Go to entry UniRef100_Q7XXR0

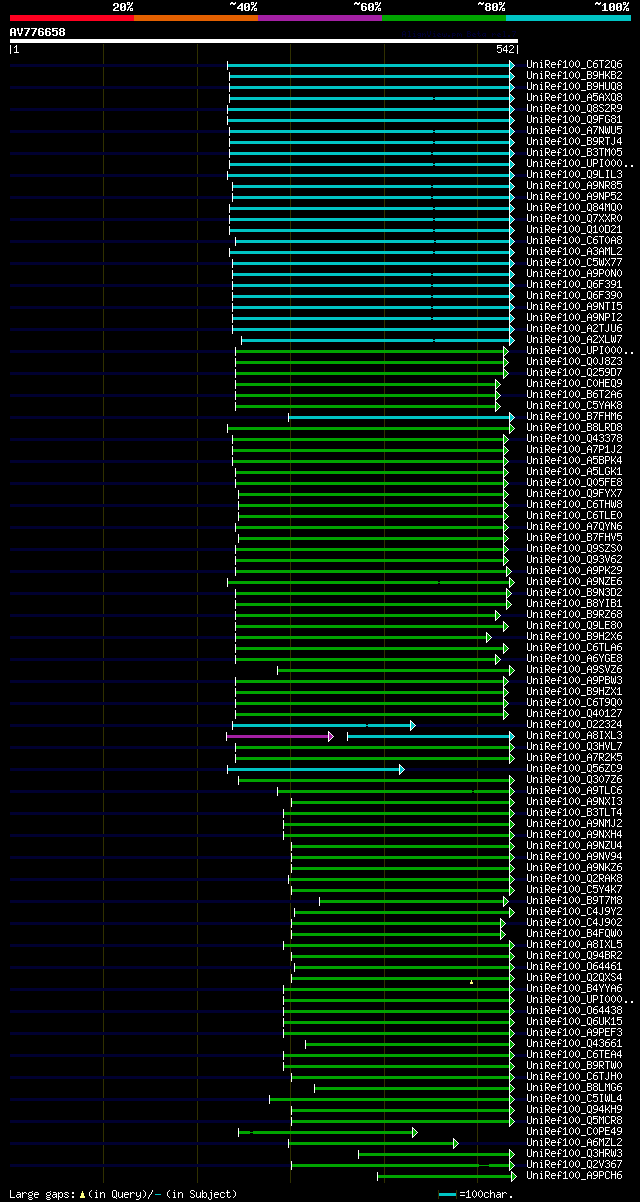coord(575,219)
